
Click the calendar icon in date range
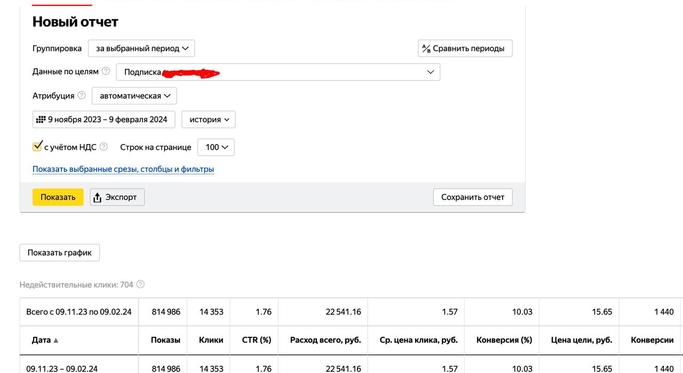(41, 119)
